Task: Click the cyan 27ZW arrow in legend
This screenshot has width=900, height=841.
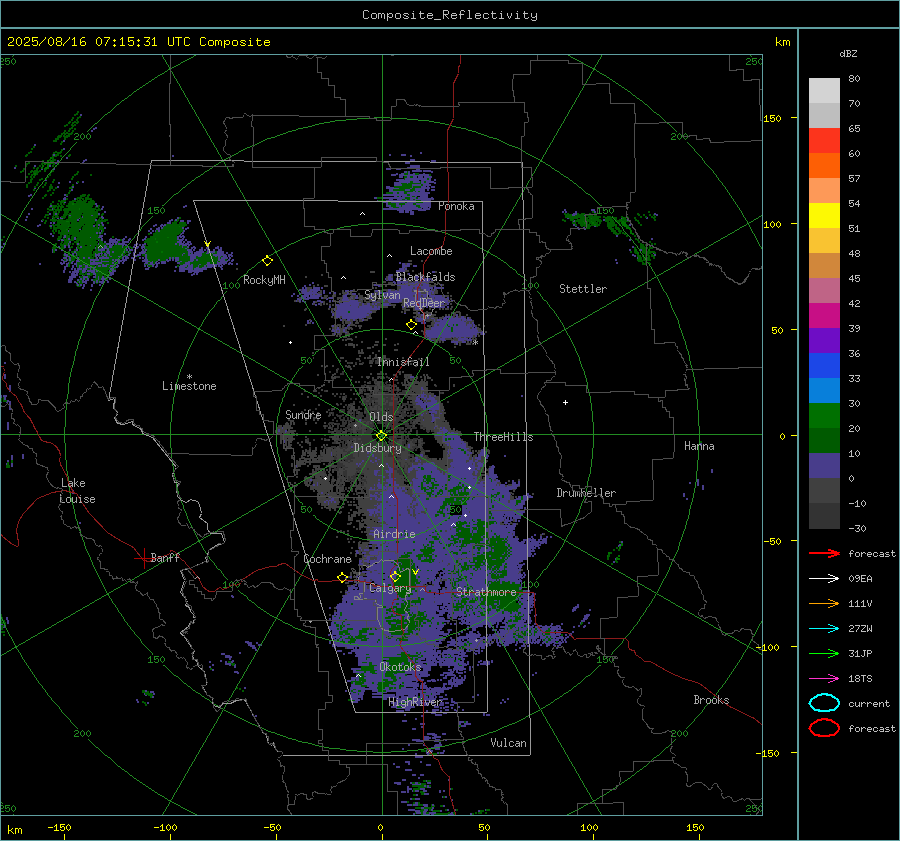Action: [x=824, y=629]
